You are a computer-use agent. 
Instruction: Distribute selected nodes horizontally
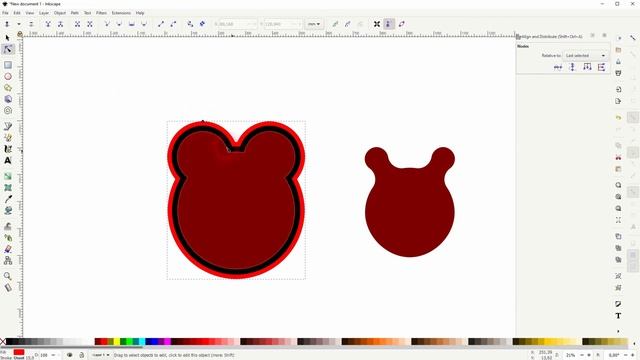pos(587,67)
